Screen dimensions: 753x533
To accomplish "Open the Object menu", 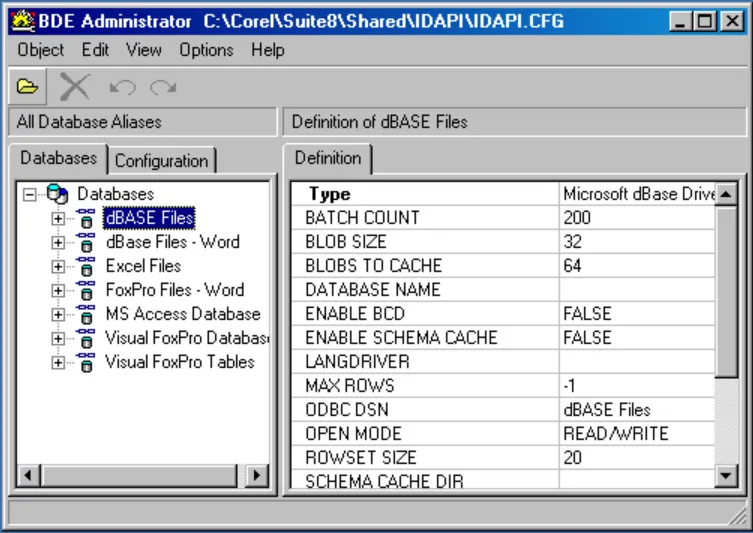I will [x=41, y=50].
